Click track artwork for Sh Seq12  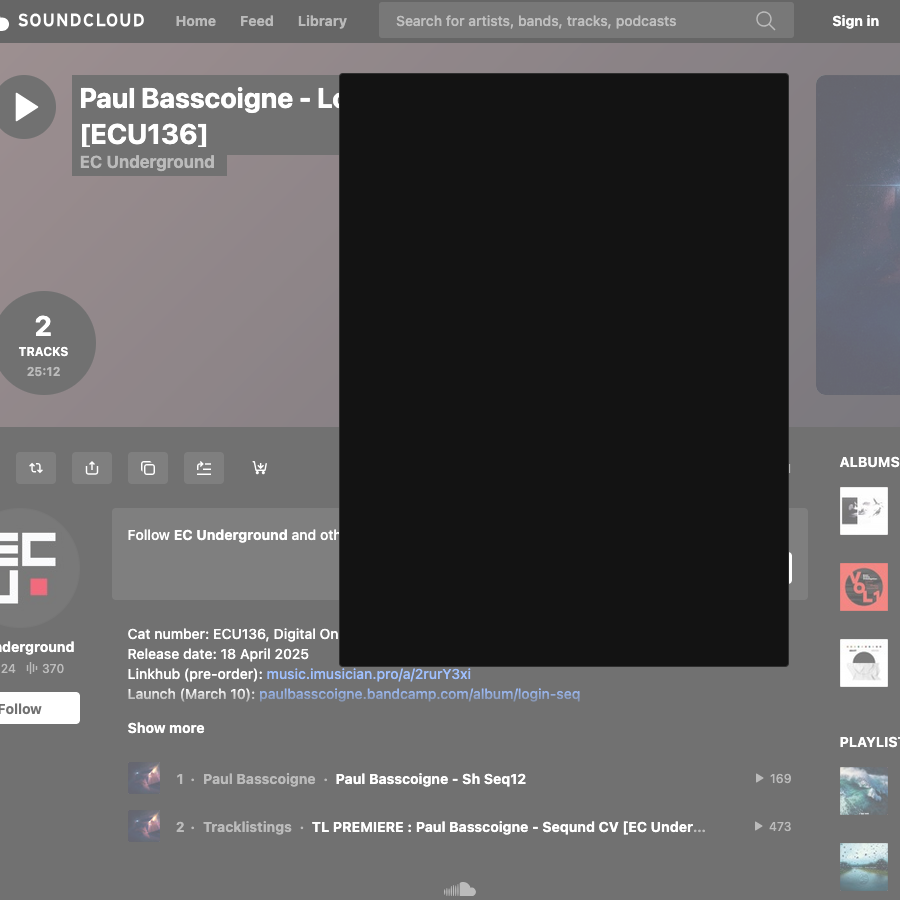click(144, 778)
